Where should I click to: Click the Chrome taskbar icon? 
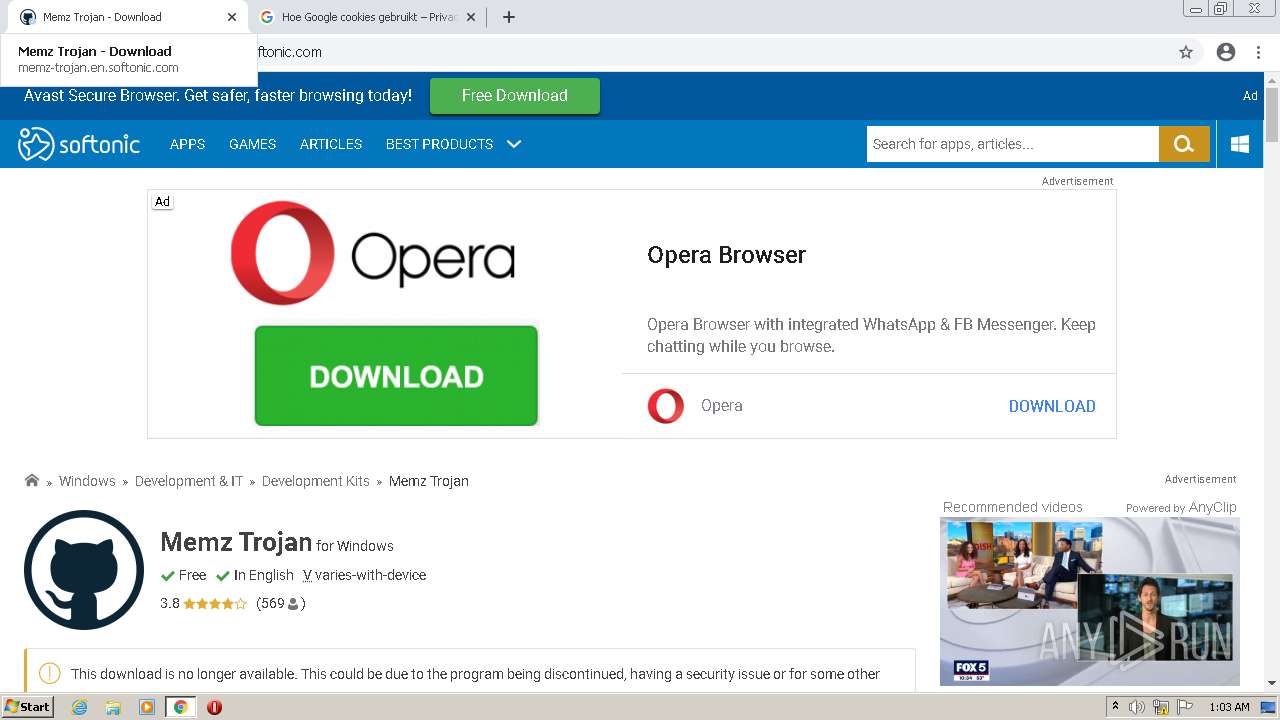click(x=181, y=707)
